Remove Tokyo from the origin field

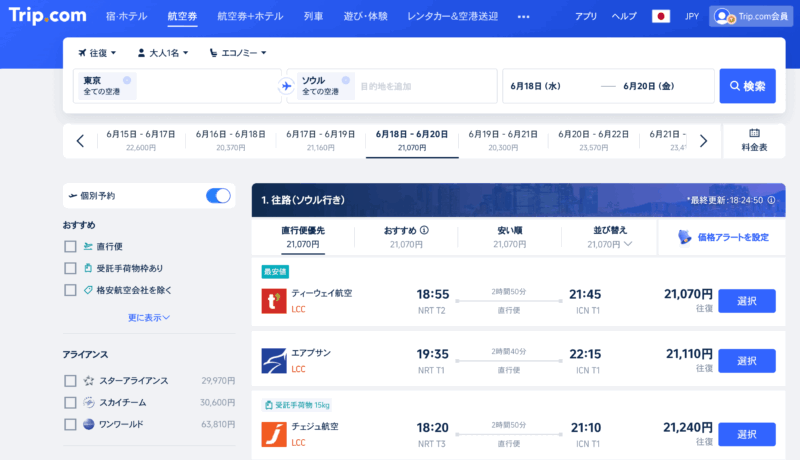(x=127, y=80)
